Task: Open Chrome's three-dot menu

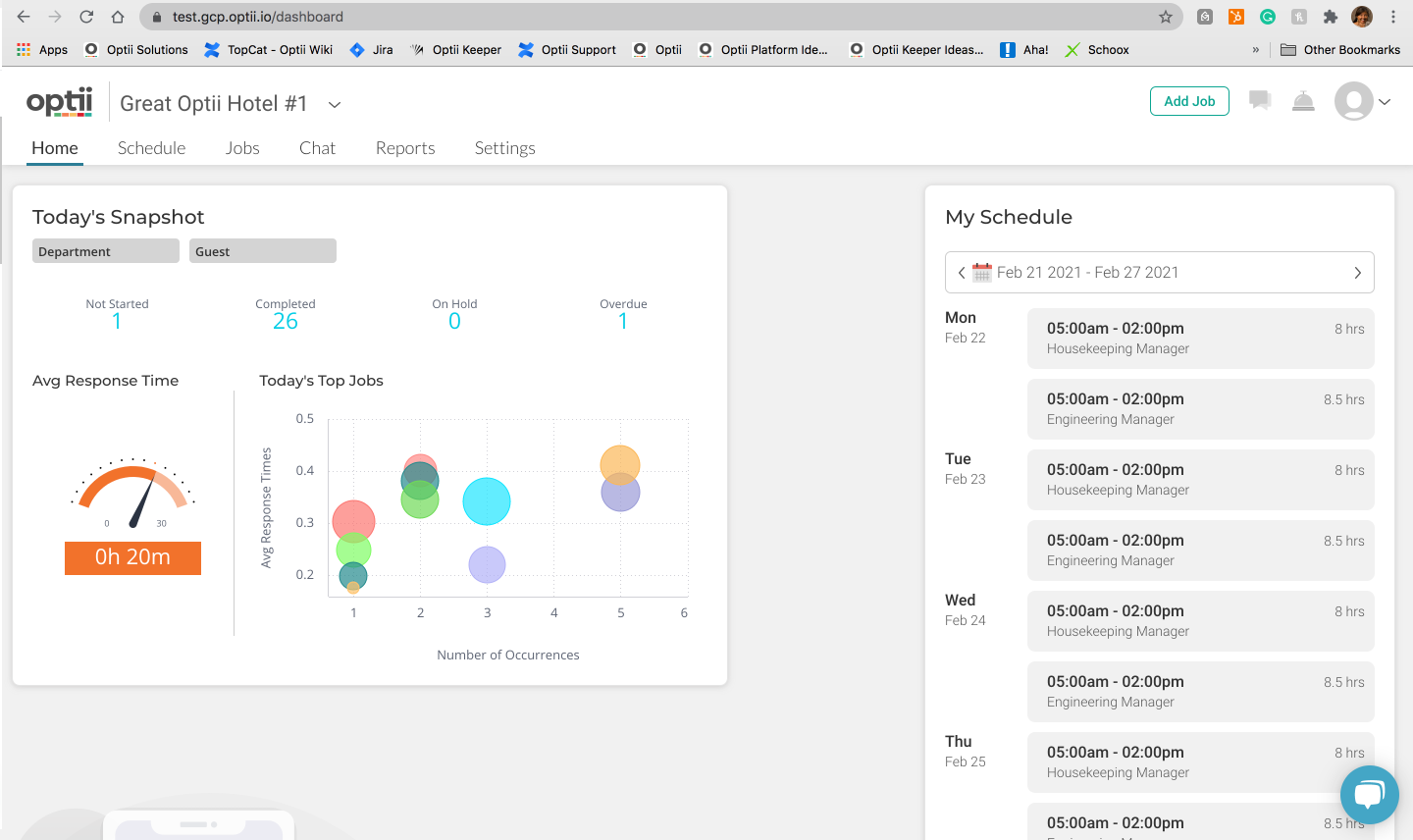Action: click(x=1393, y=17)
